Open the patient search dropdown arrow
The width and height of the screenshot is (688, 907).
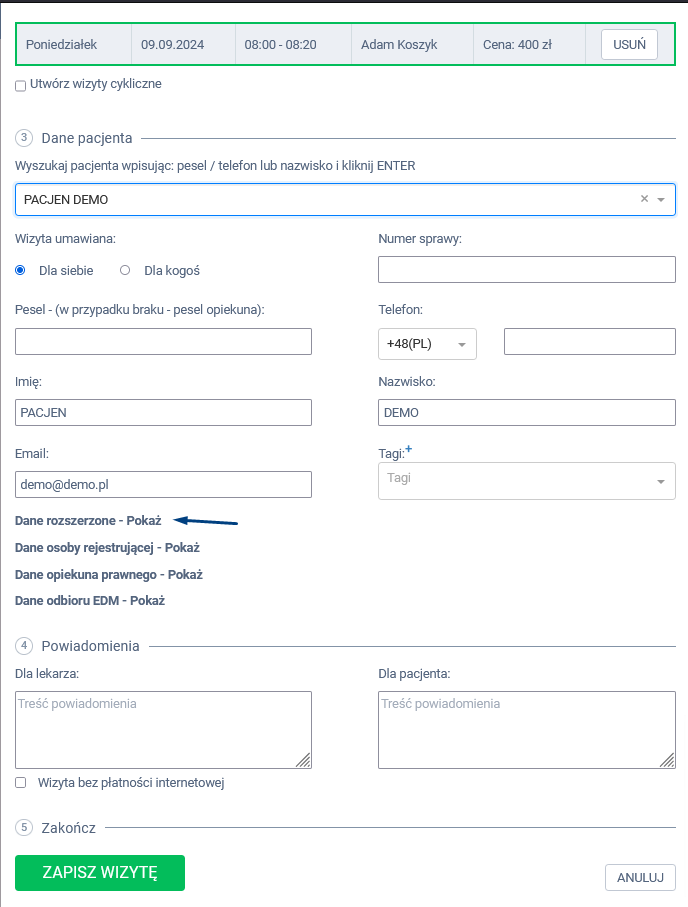coord(661,200)
